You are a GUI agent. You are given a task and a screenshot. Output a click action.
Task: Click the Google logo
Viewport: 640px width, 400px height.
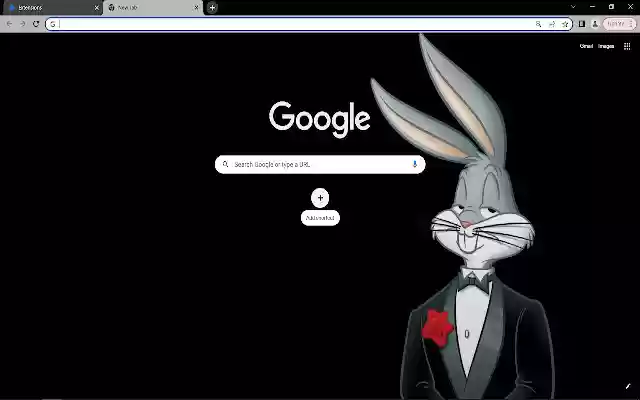[x=320, y=119]
